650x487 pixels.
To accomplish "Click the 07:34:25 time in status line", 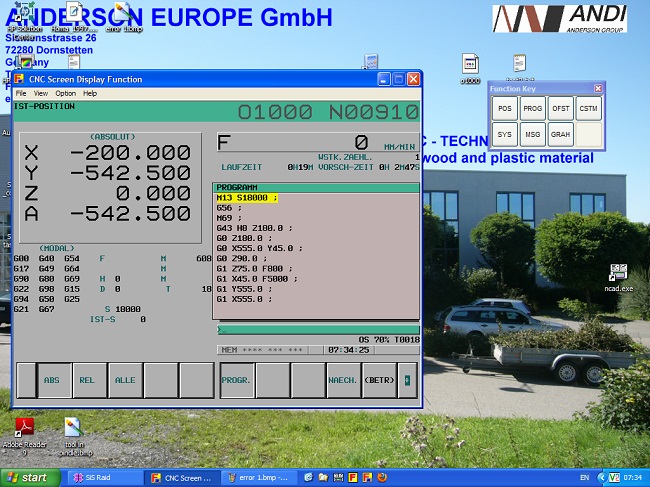I will [x=349, y=350].
